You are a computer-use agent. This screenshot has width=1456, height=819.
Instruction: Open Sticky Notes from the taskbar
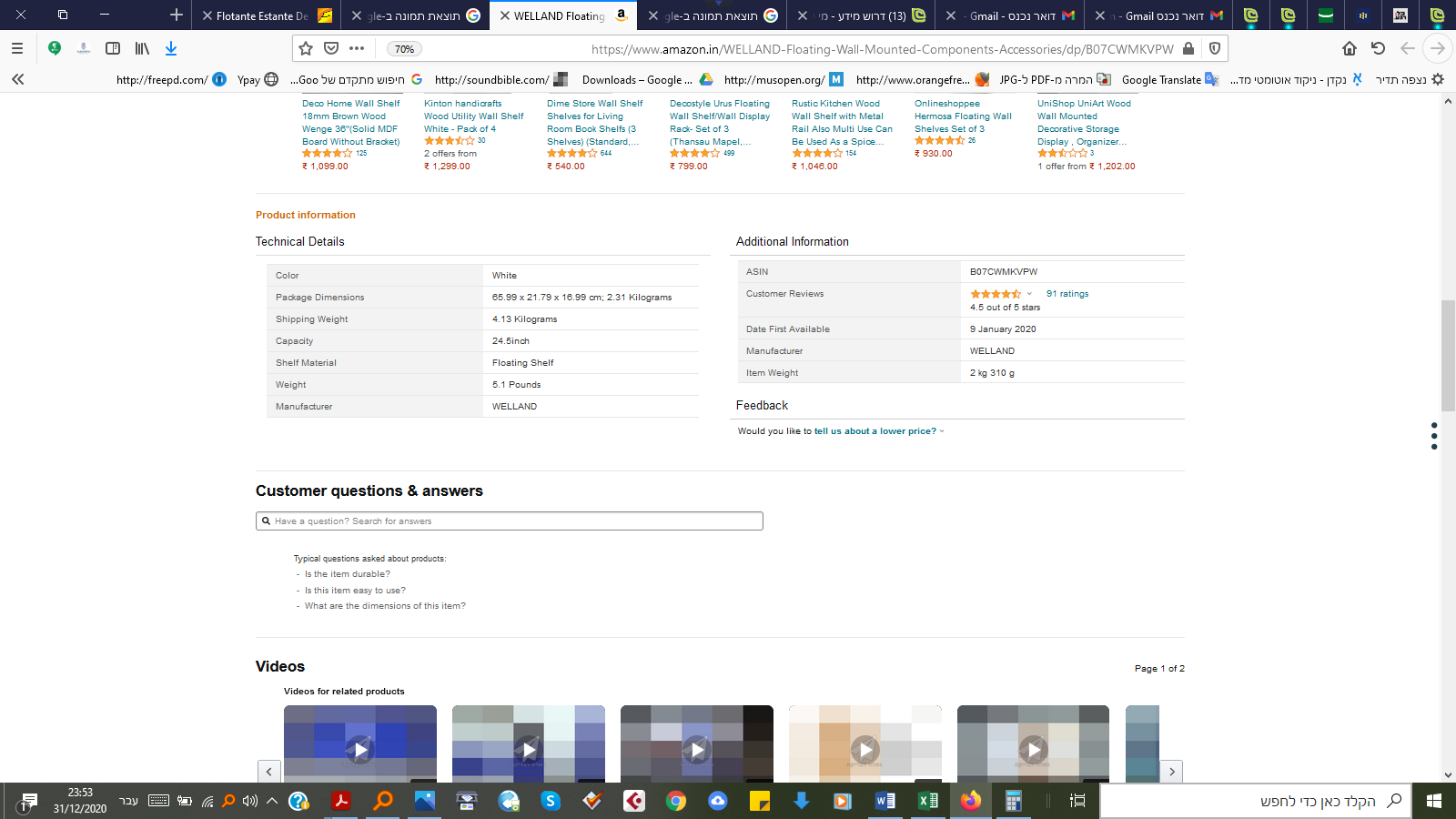tap(759, 801)
